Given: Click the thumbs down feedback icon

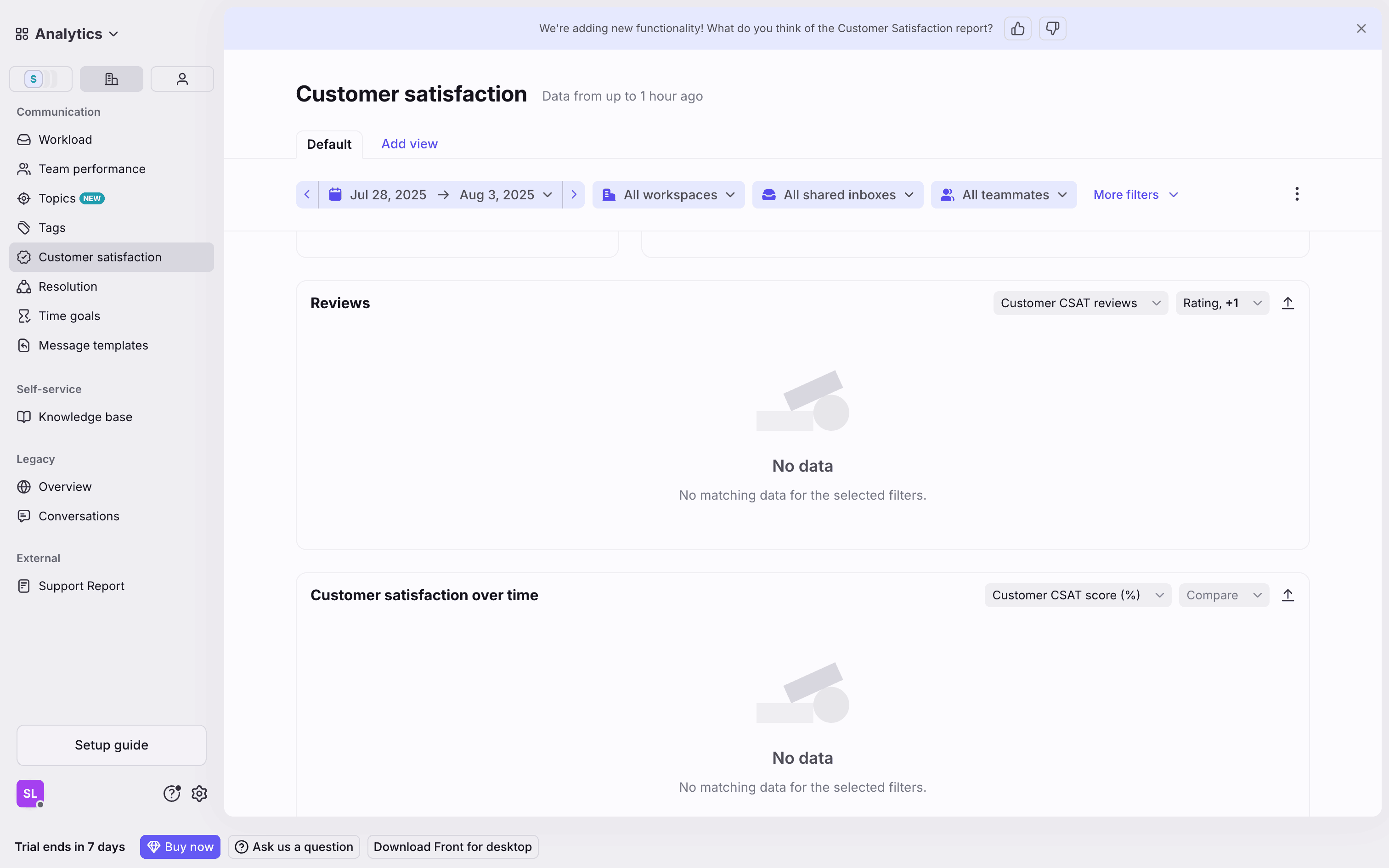Looking at the screenshot, I should (x=1052, y=28).
